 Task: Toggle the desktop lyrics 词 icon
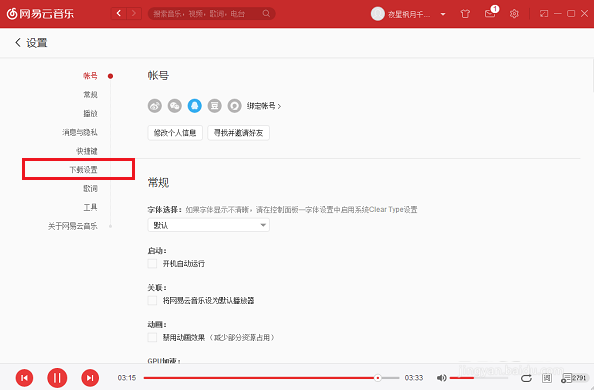click(547, 378)
